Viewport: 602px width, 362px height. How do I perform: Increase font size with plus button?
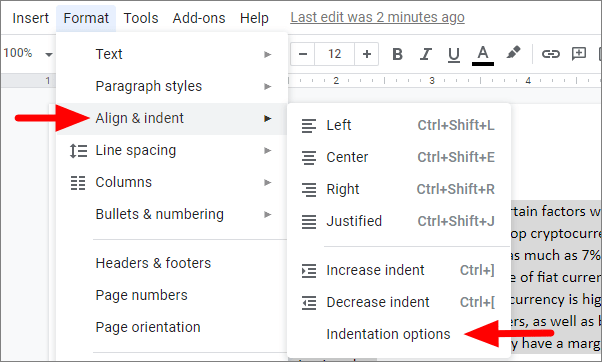(367, 54)
